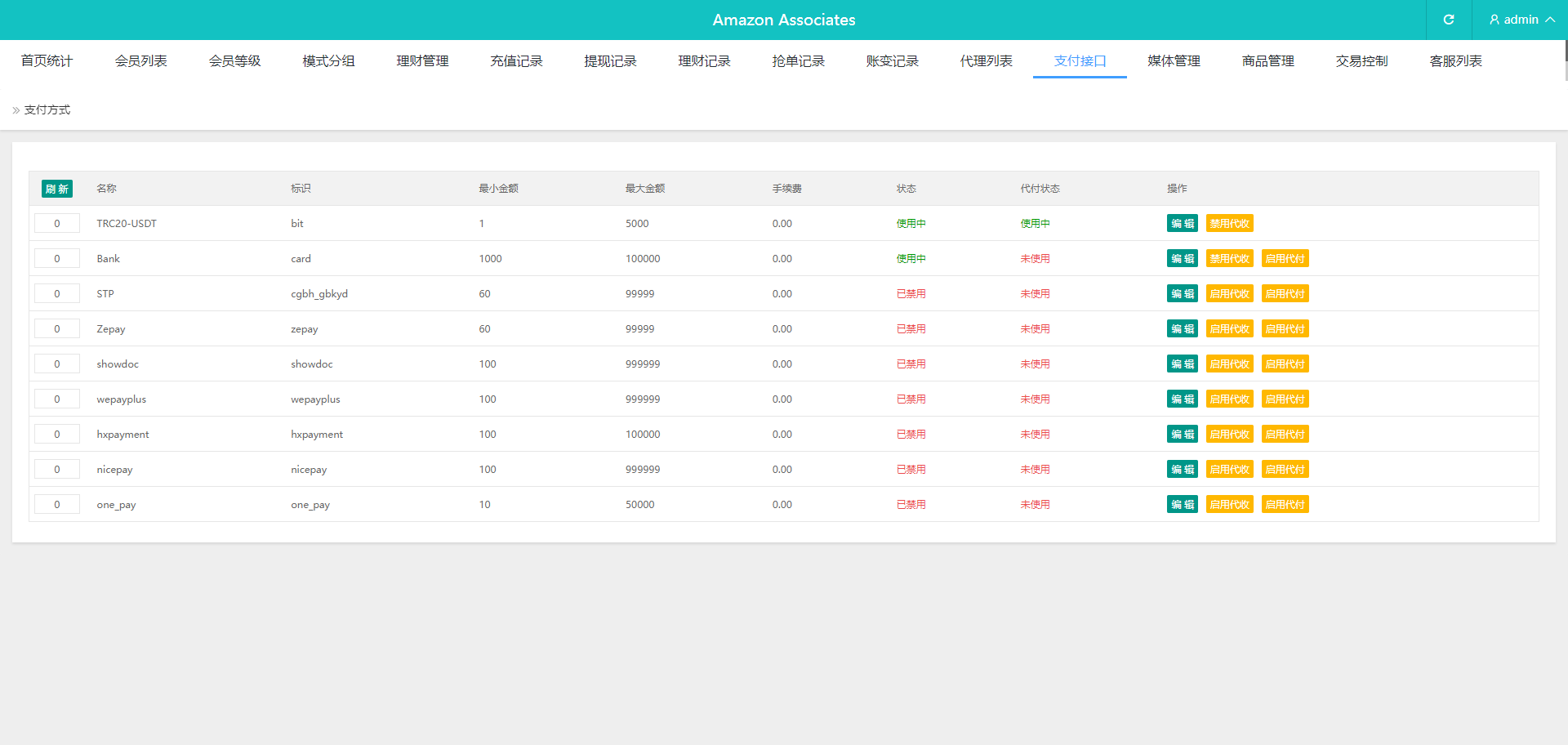Screen dimensions: 1568x745
Task: Click the user icon beside admin
Action: pos(1494,20)
